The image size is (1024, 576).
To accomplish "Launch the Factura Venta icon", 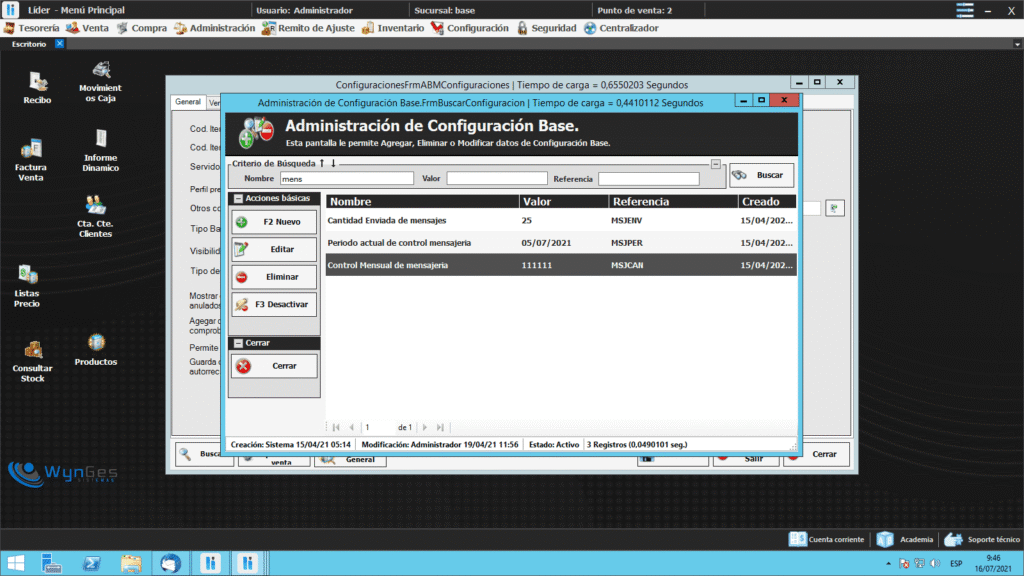I will [31, 158].
